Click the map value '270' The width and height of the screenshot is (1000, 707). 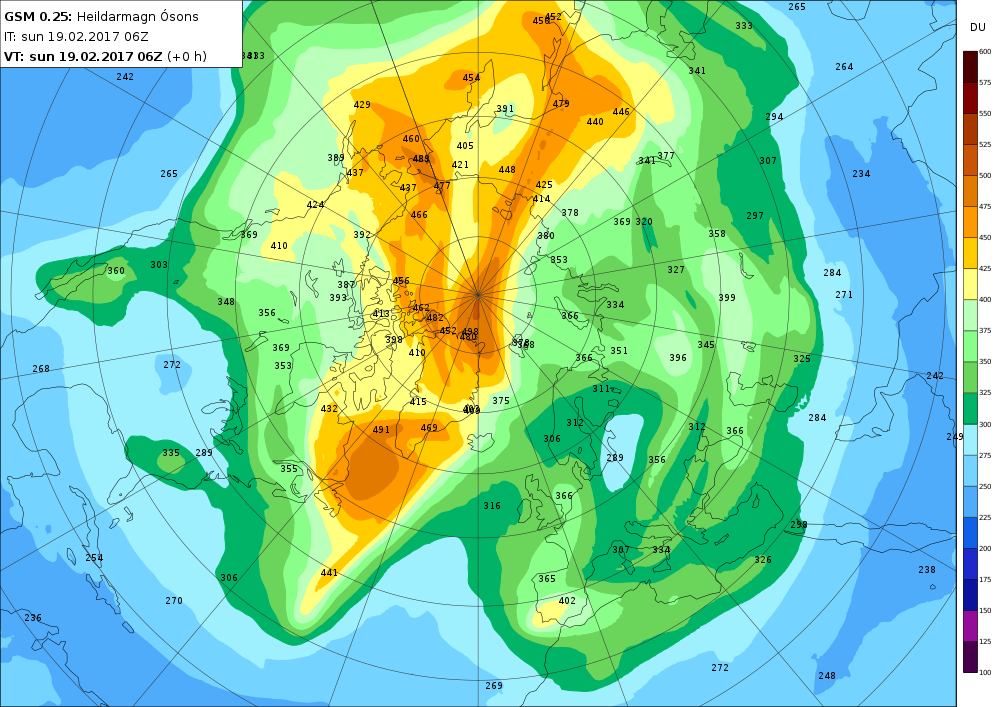173,601
